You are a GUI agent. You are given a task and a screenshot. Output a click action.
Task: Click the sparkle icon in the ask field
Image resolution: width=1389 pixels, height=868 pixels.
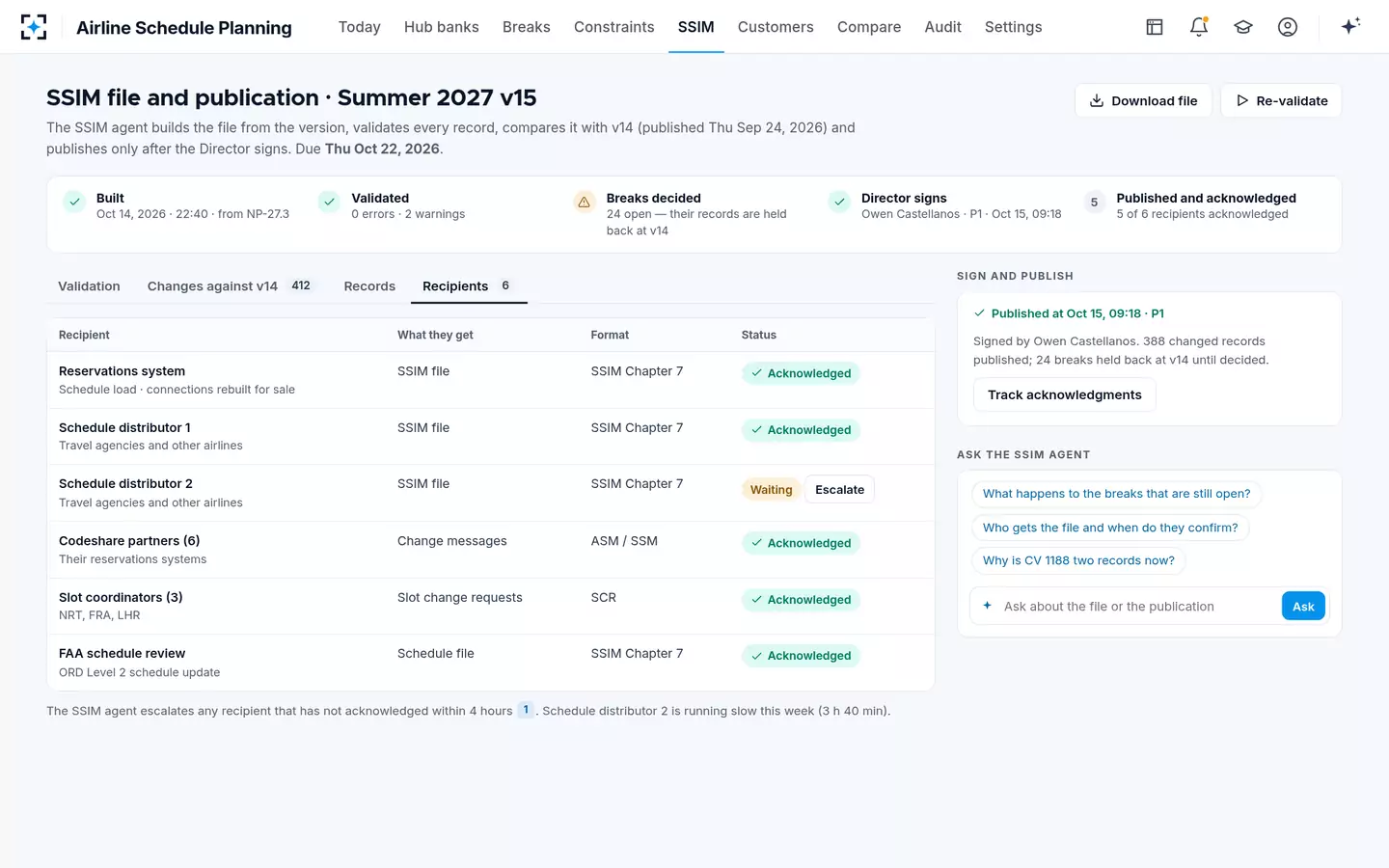987,606
